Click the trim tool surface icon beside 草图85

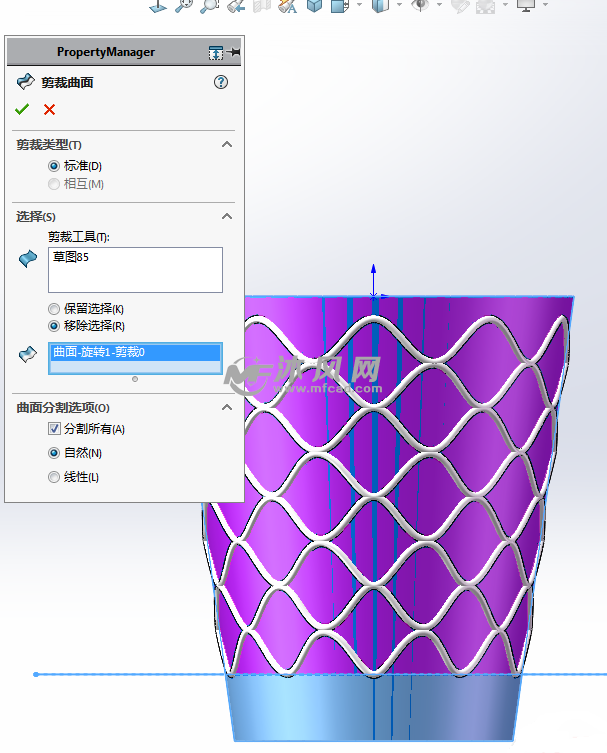tap(28, 258)
